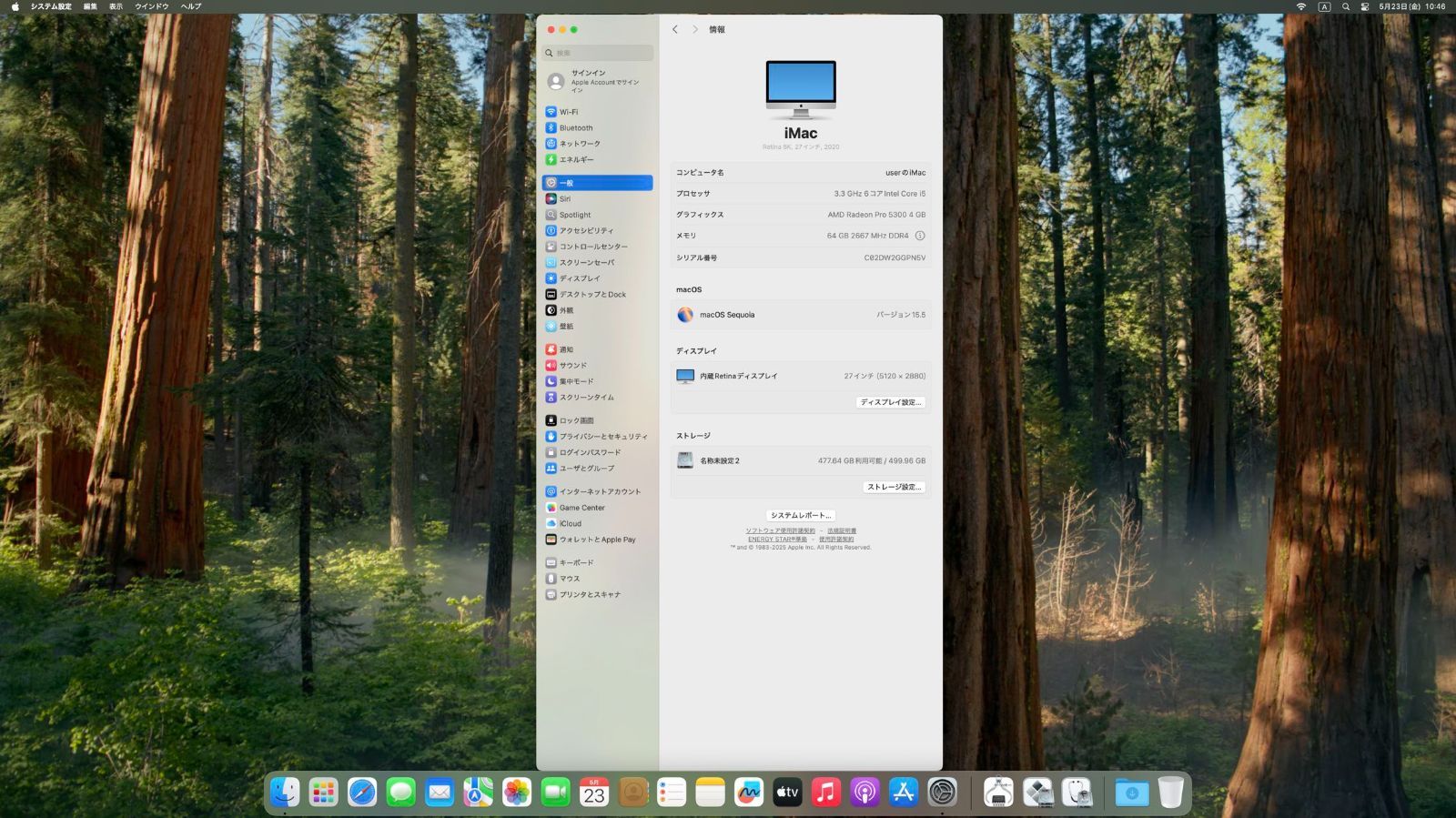This screenshot has height=818, width=1456.
Task: Open Finder from the Dock
Action: (285, 793)
